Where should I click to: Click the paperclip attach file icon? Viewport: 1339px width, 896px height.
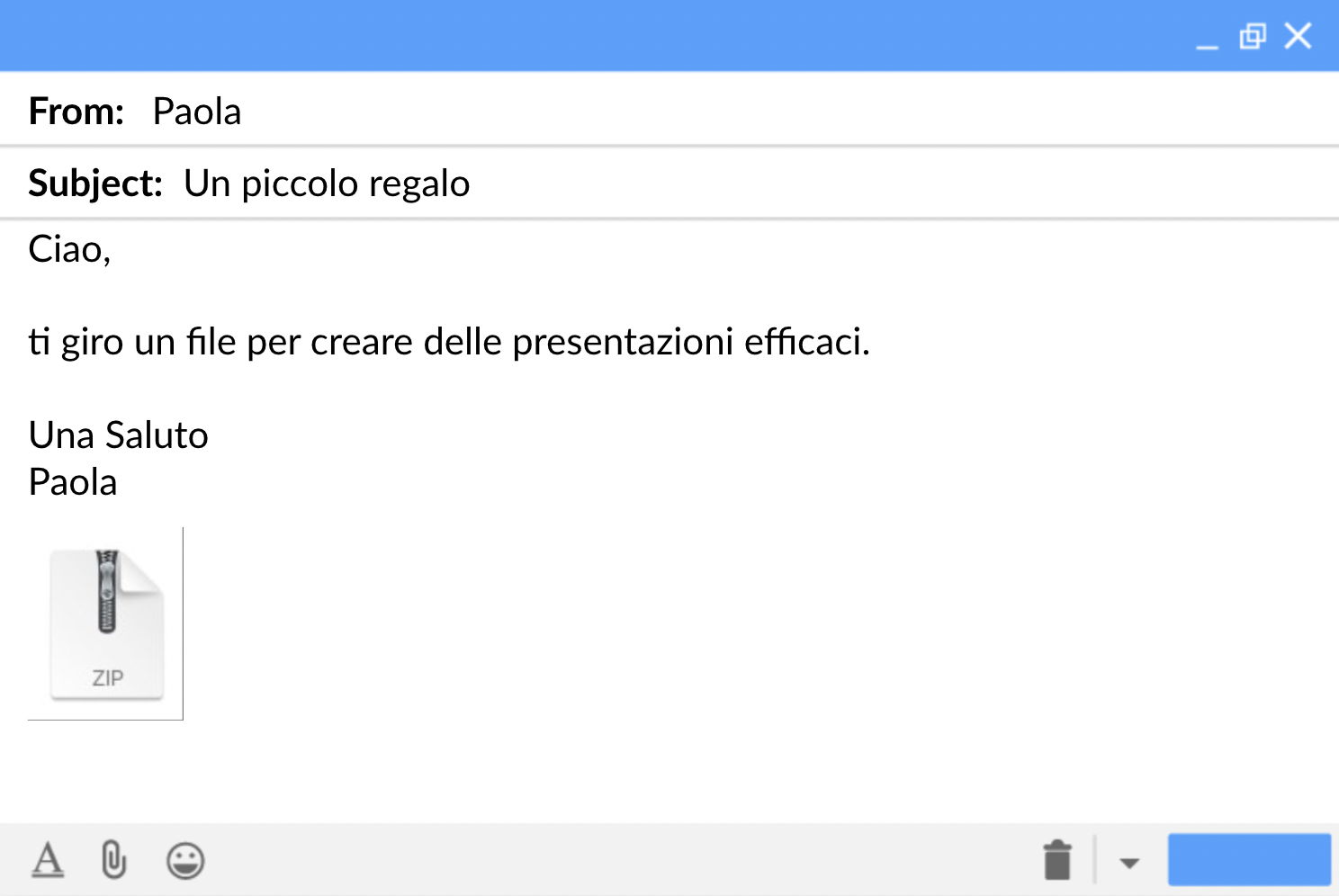(x=113, y=860)
